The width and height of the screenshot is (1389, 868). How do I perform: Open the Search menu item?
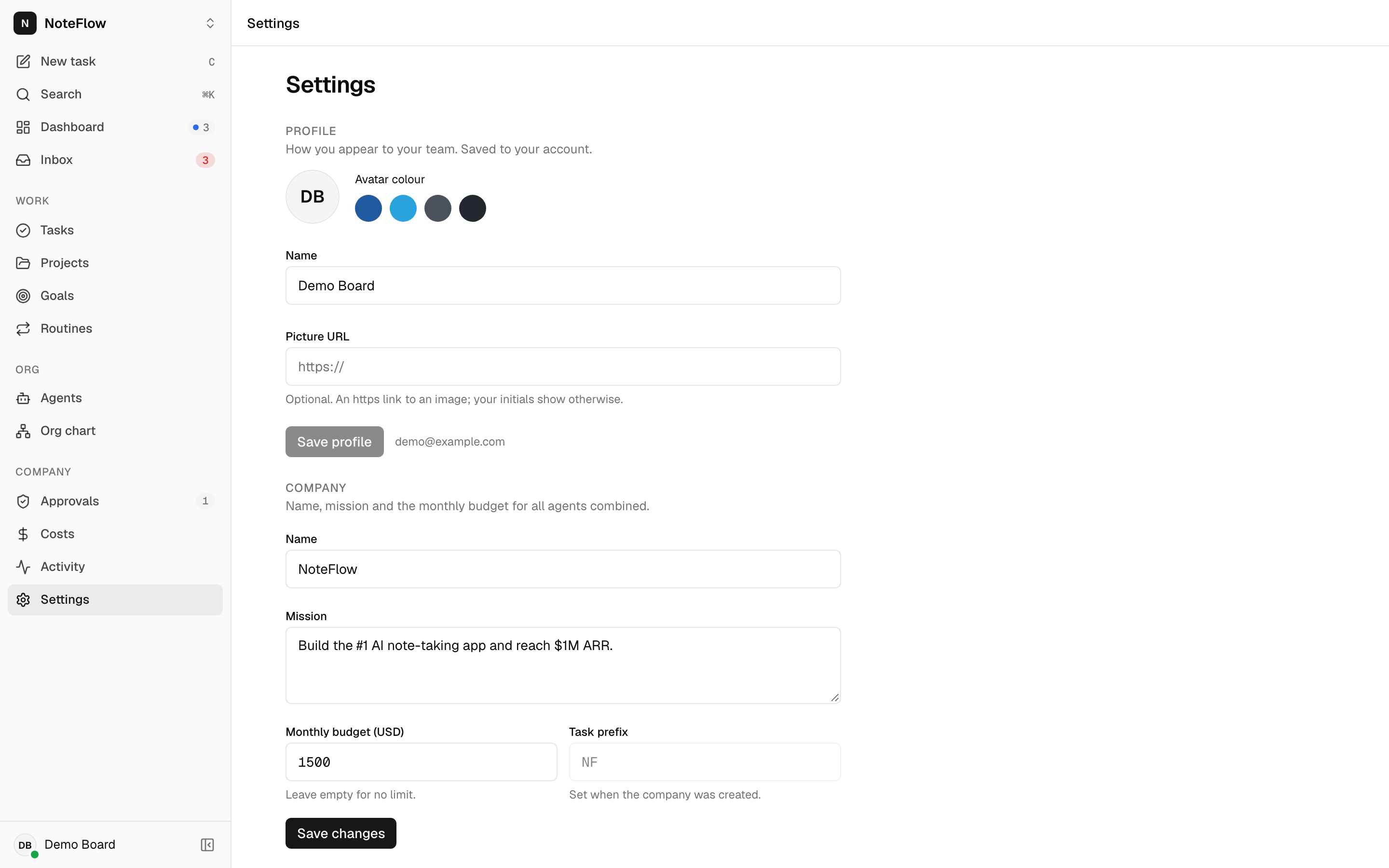[x=115, y=94]
